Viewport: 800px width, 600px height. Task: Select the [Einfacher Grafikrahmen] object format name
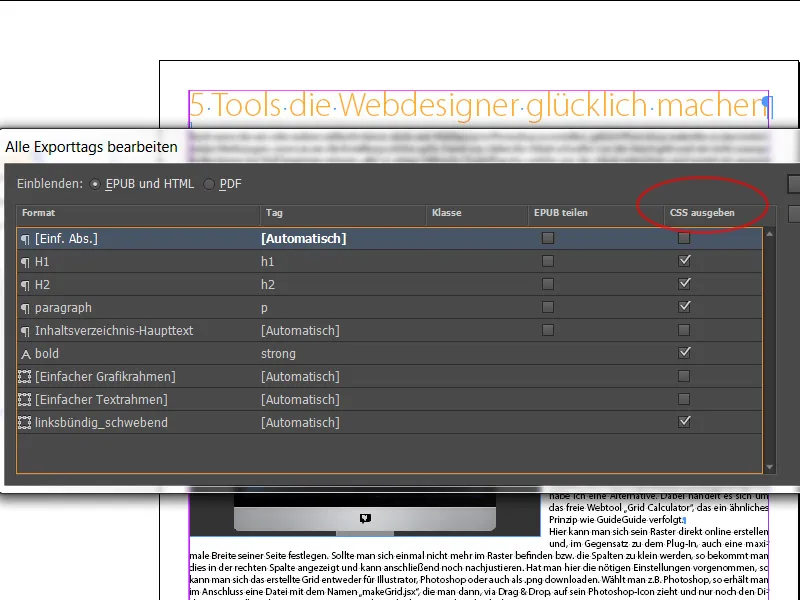[105, 377]
